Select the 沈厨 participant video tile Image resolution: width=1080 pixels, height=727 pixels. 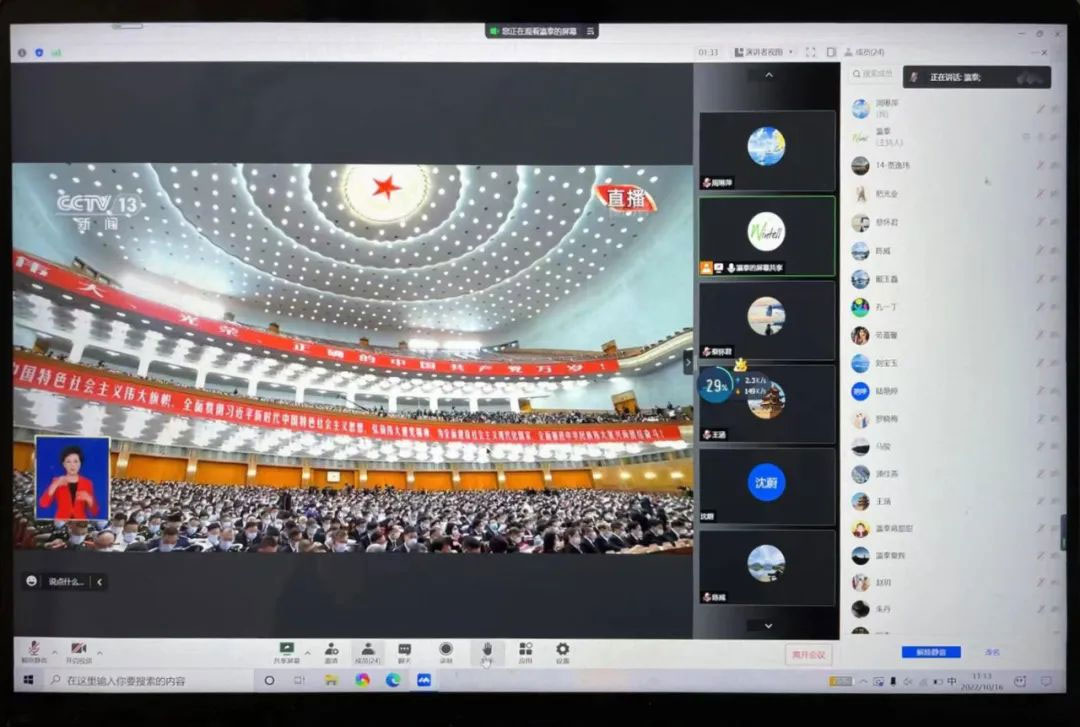pyautogui.click(x=767, y=485)
